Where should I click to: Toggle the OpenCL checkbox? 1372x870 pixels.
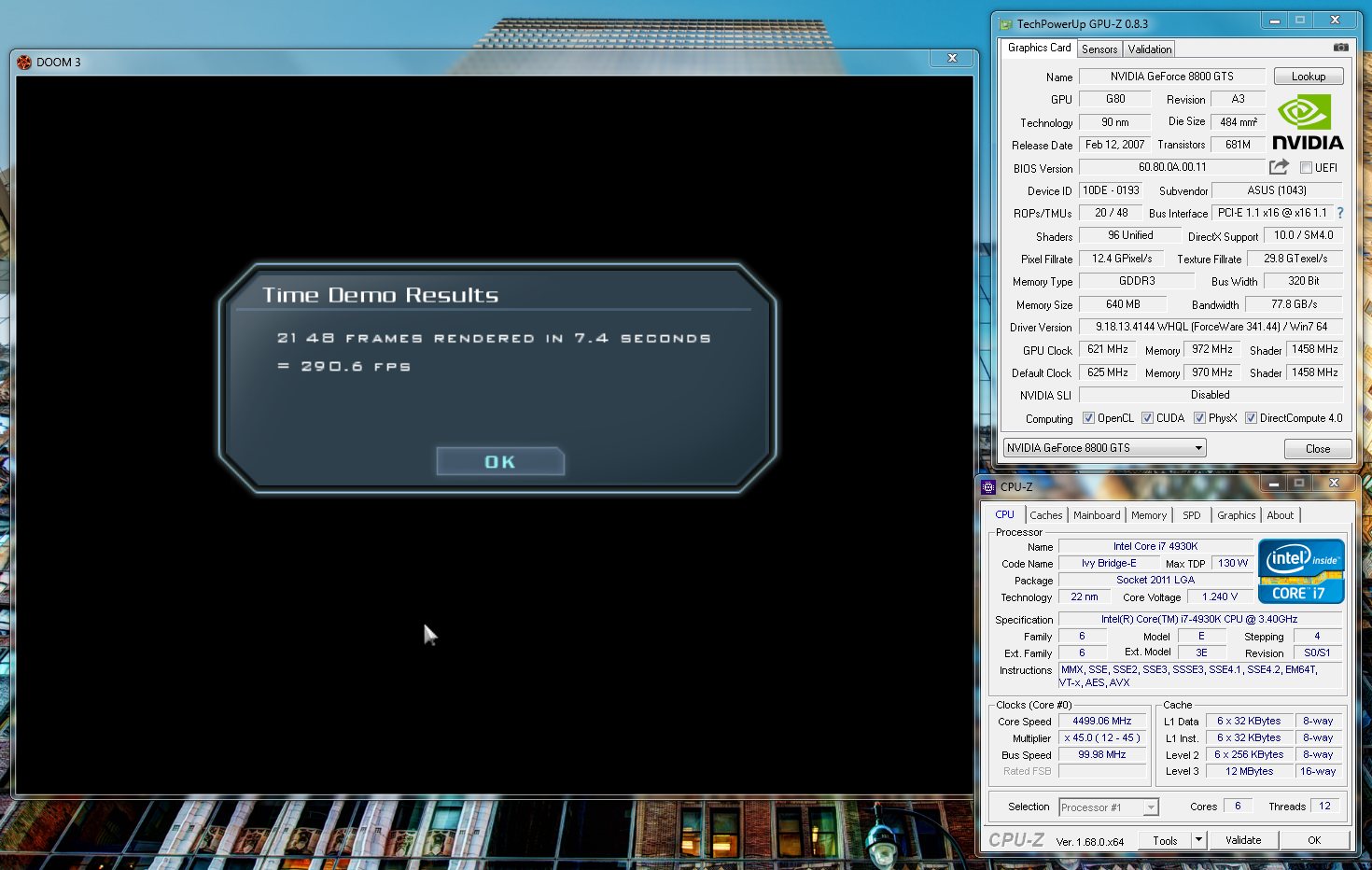point(1088,418)
